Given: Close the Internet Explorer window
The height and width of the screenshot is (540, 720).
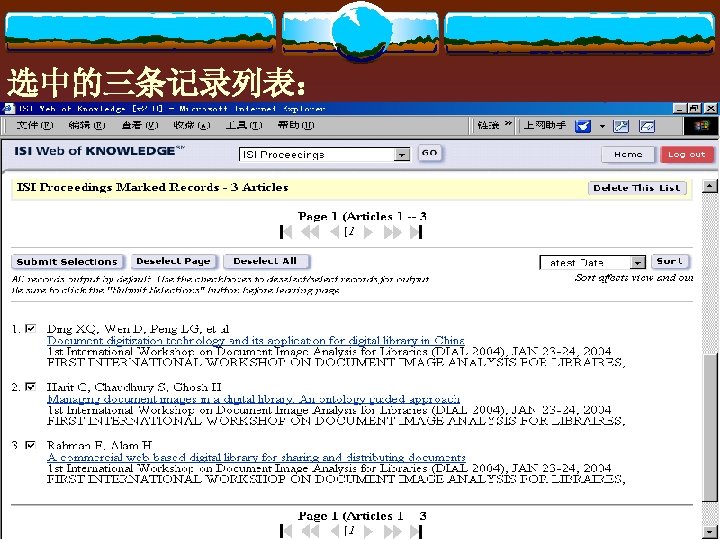Looking at the screenshot, I should [710, 109].
